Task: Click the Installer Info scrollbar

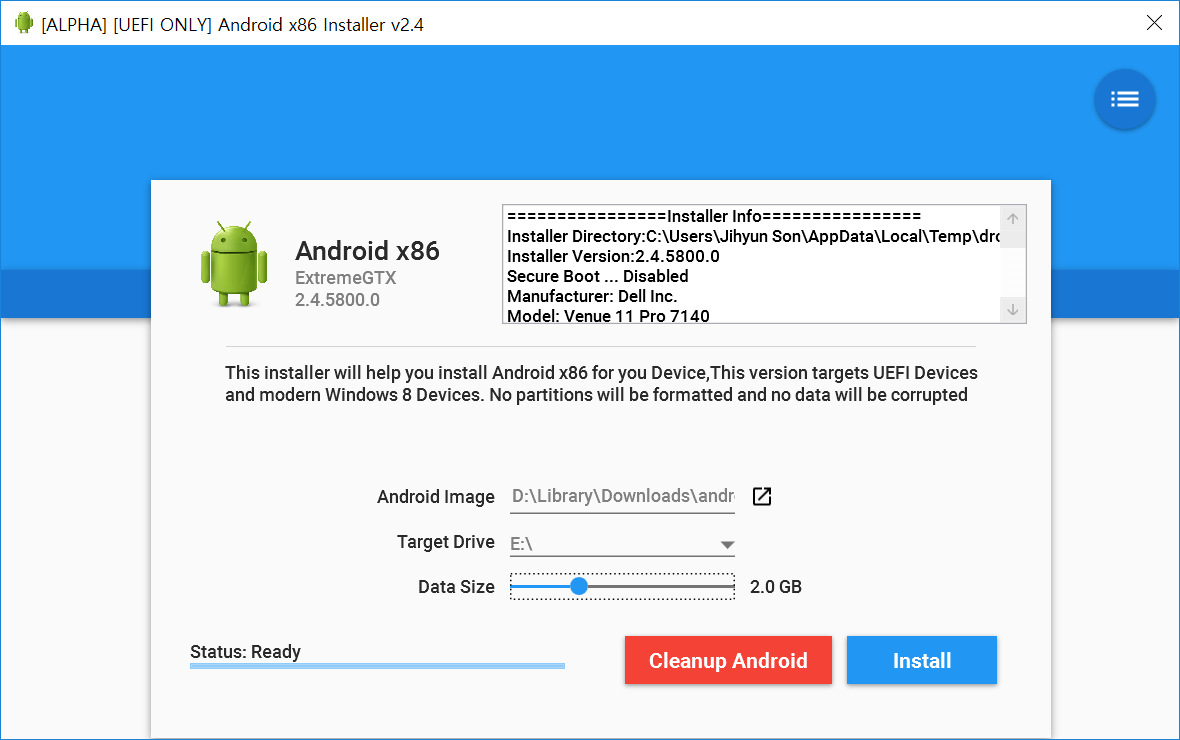Action: pos(1011,263)
